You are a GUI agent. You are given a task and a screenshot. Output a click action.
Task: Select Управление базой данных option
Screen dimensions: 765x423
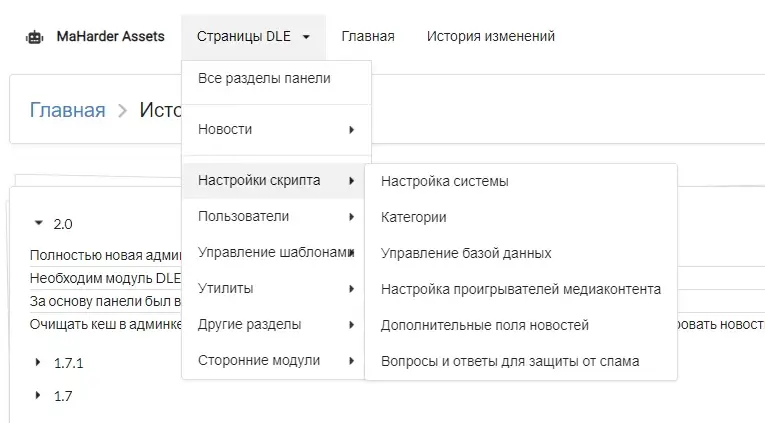coord(466,253)
